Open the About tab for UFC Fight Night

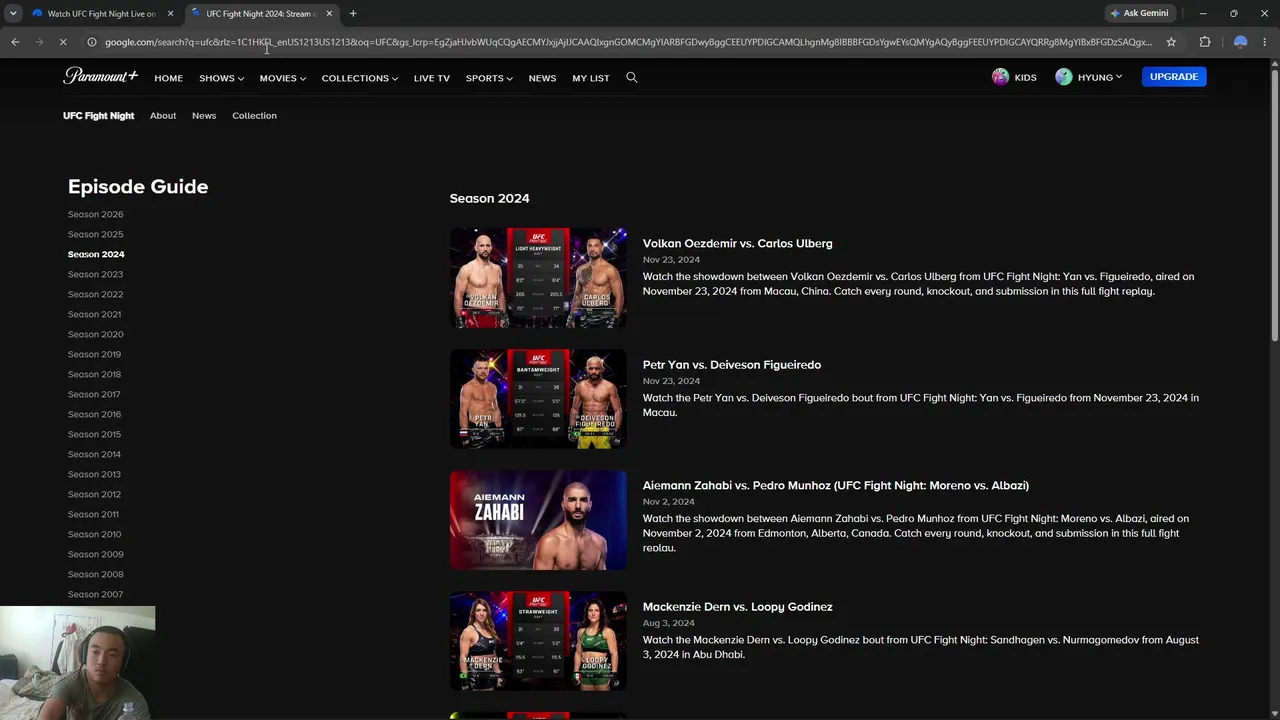tap(163, 116)
